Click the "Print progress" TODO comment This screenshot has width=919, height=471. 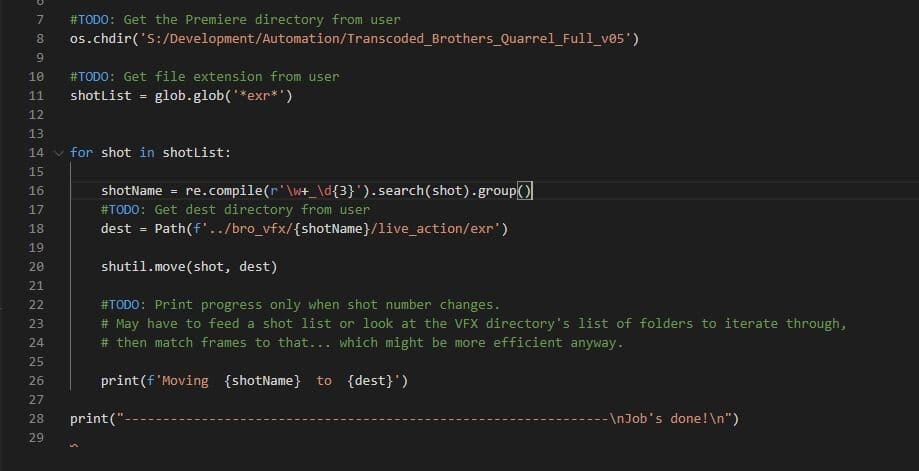point(300,305)
